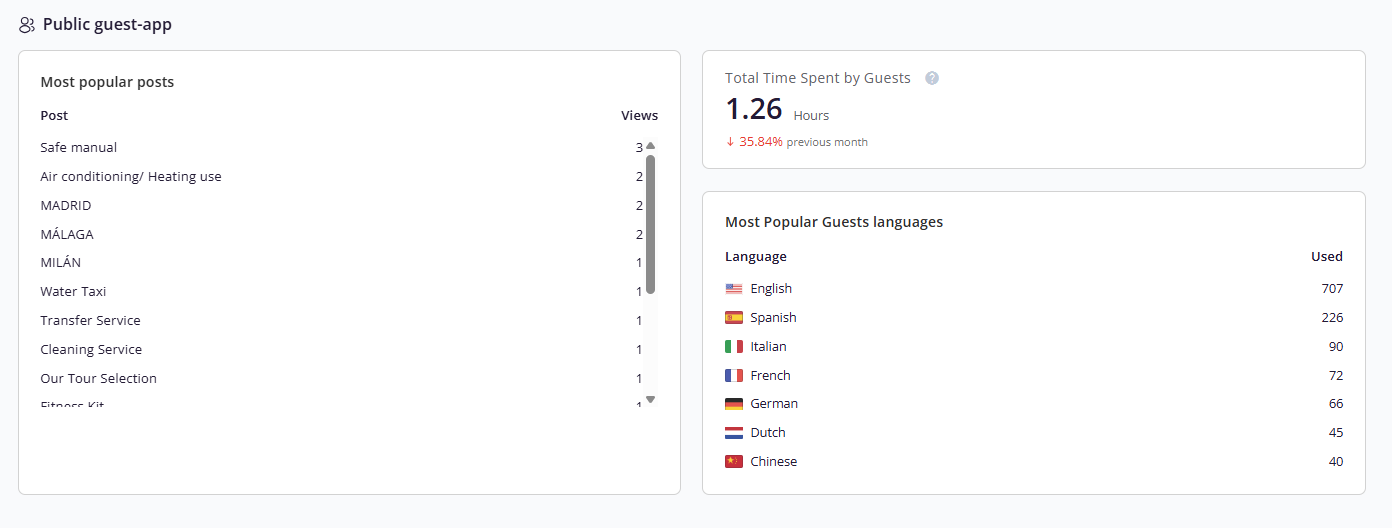Click the Italian flag icon

[734, 347]
